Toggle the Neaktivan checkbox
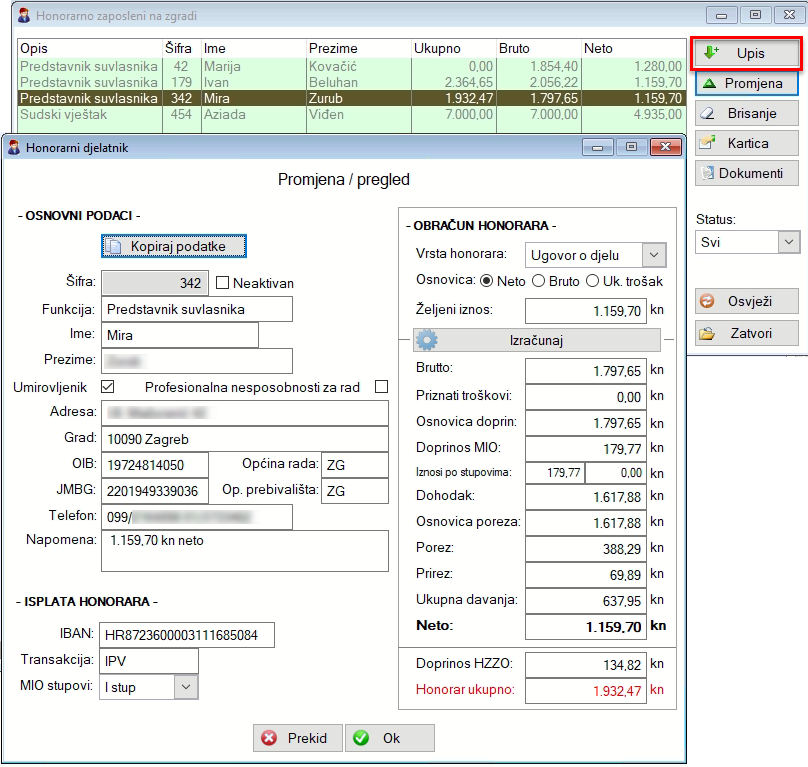Viewport: 808px width, 767px height. pos(223,283)
